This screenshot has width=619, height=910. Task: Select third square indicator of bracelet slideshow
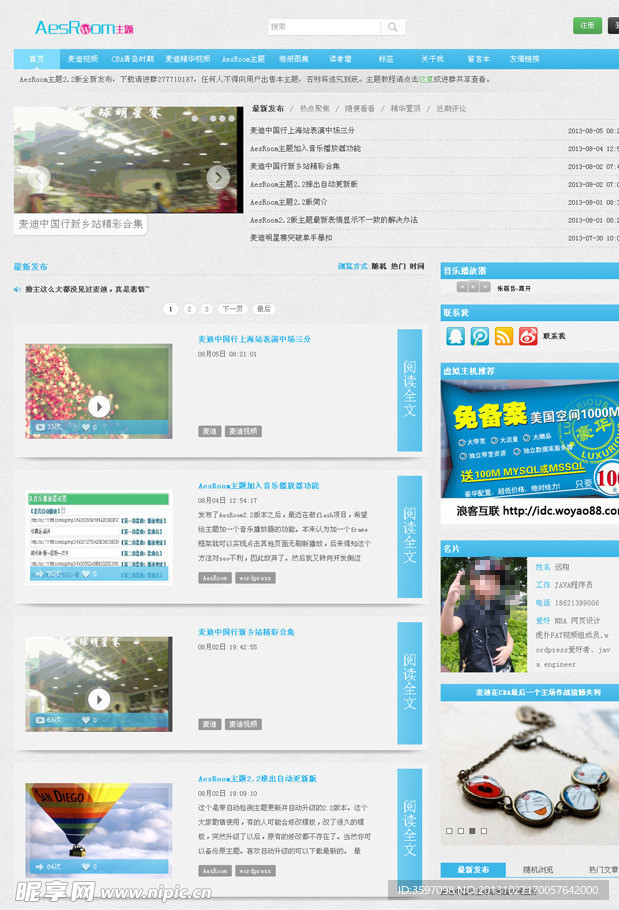(x=472, y=831)
